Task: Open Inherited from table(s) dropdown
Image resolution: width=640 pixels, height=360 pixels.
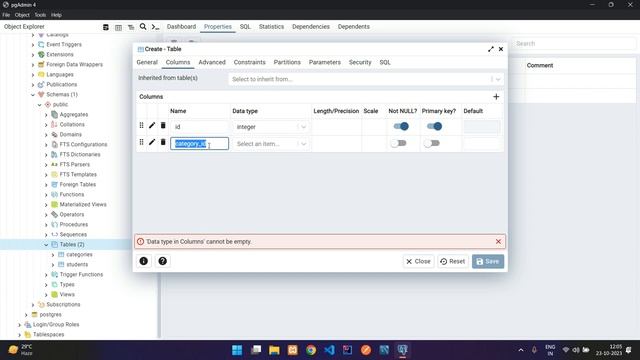Action: click(366, 79)
